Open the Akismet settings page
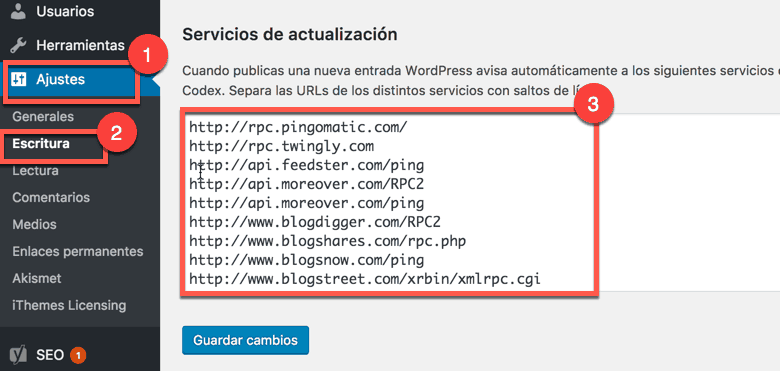The width and height of the screenshot is (780, 371). pos(36,278)
